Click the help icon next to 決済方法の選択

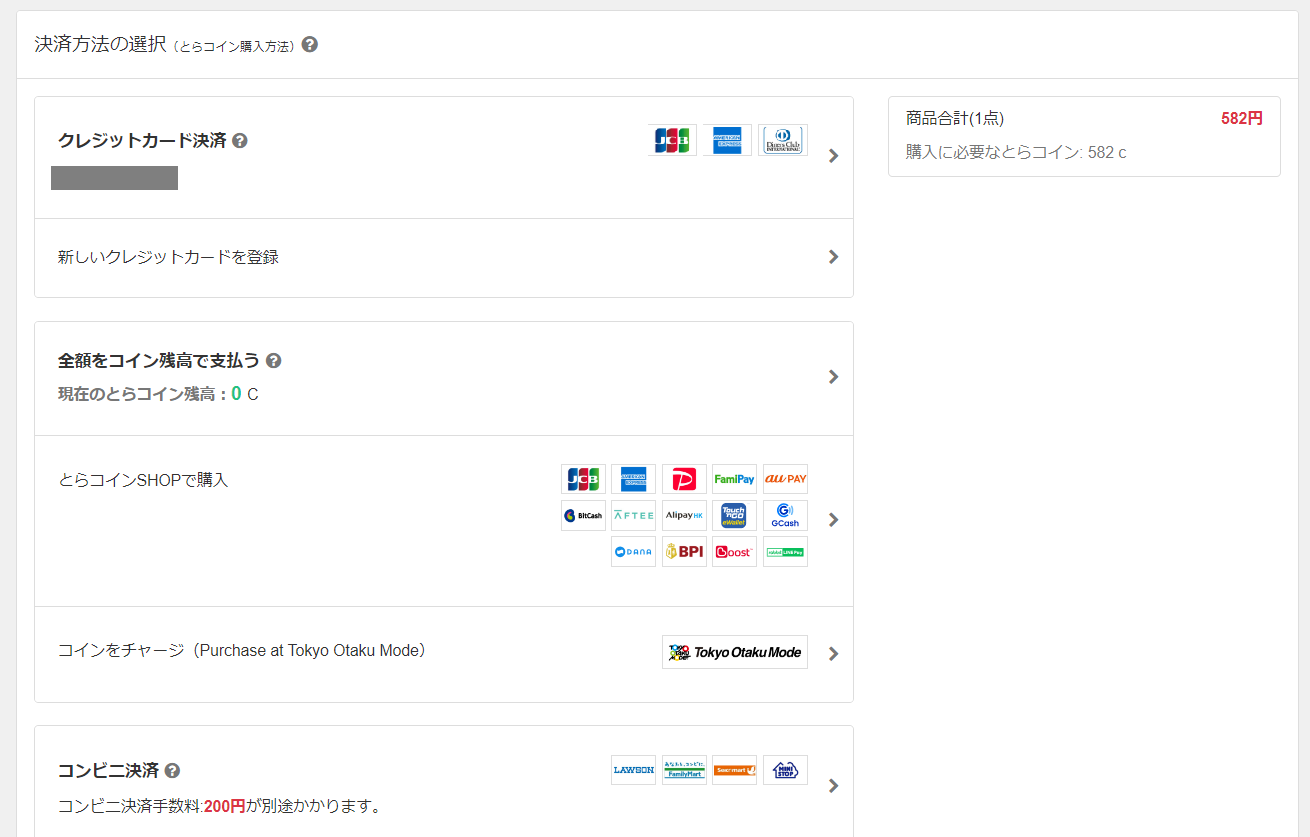(x=309, y=44)
